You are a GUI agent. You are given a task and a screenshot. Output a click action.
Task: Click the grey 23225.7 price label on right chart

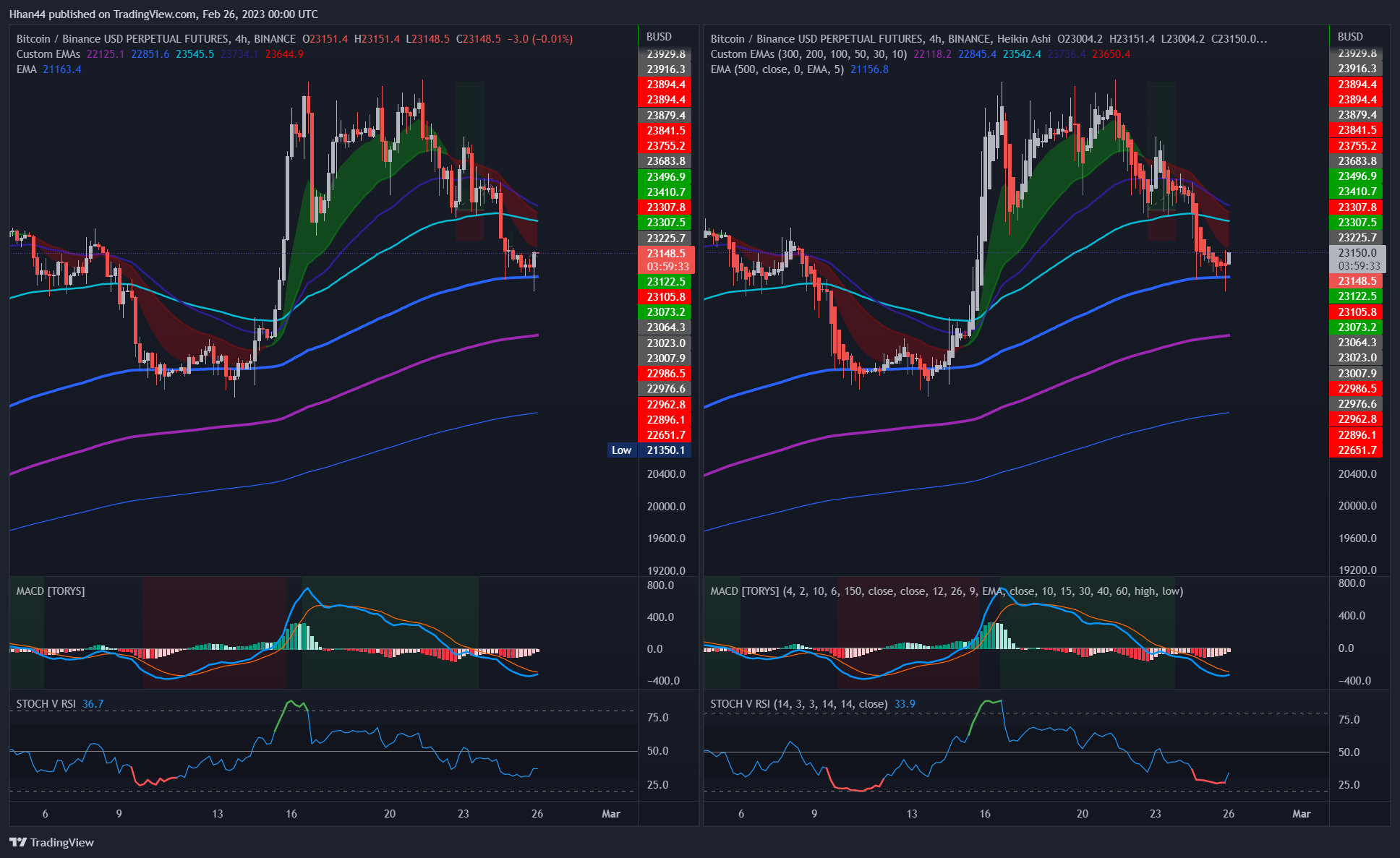pyautogui.click(x=1357, y=238)
